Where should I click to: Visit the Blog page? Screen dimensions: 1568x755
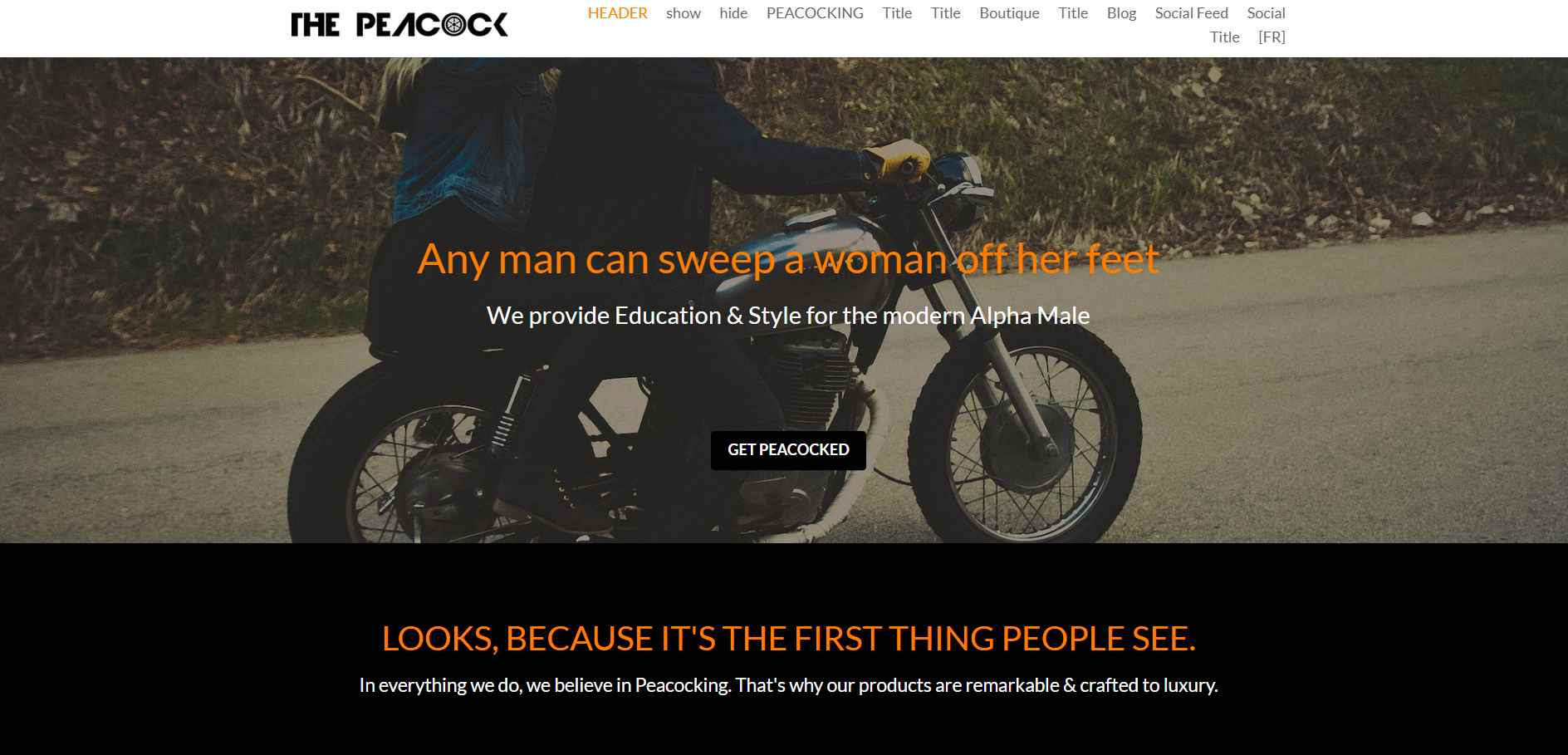(x=1121, y=13)
